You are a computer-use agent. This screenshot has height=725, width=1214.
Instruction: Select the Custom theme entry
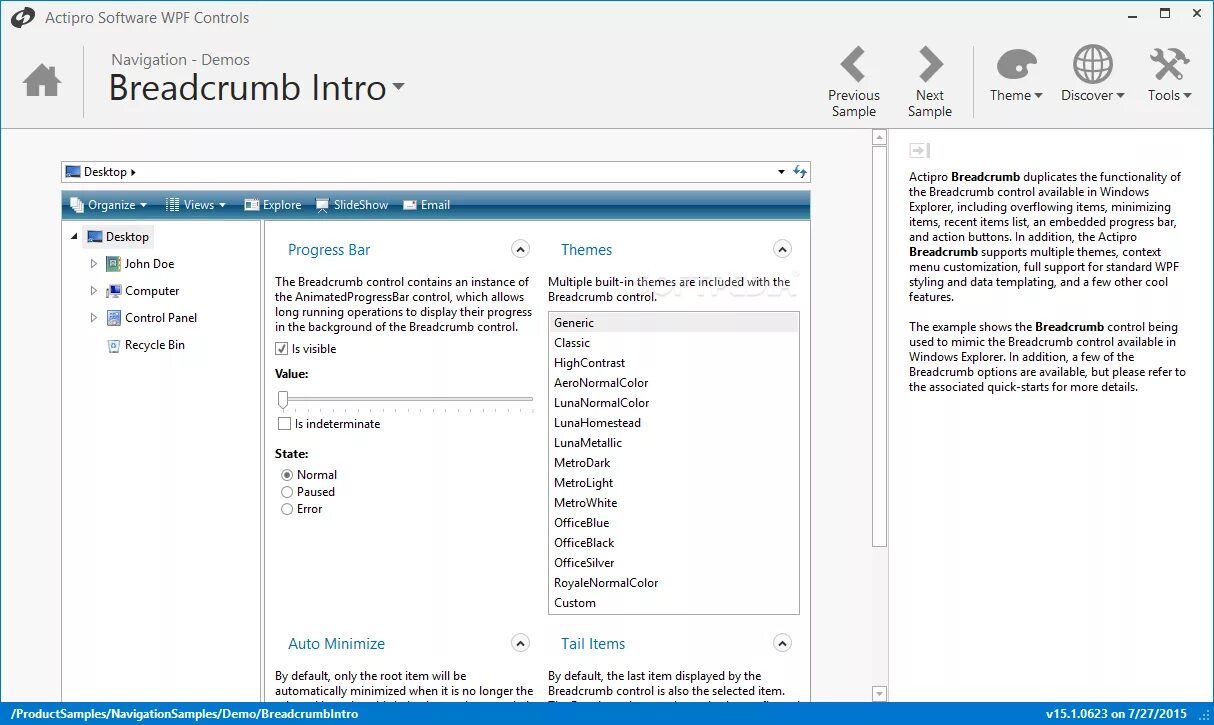[674, 603]
